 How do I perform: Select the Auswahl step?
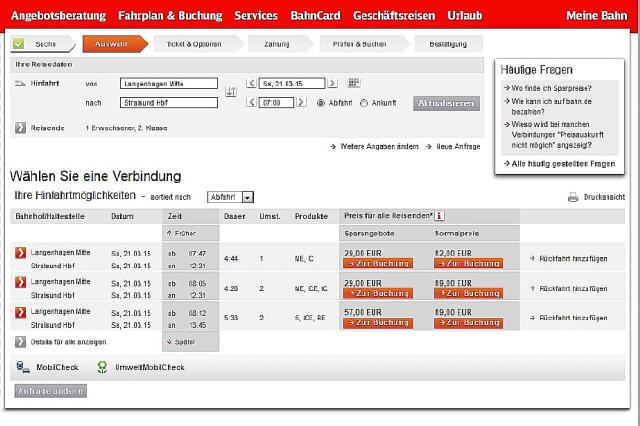115,44
